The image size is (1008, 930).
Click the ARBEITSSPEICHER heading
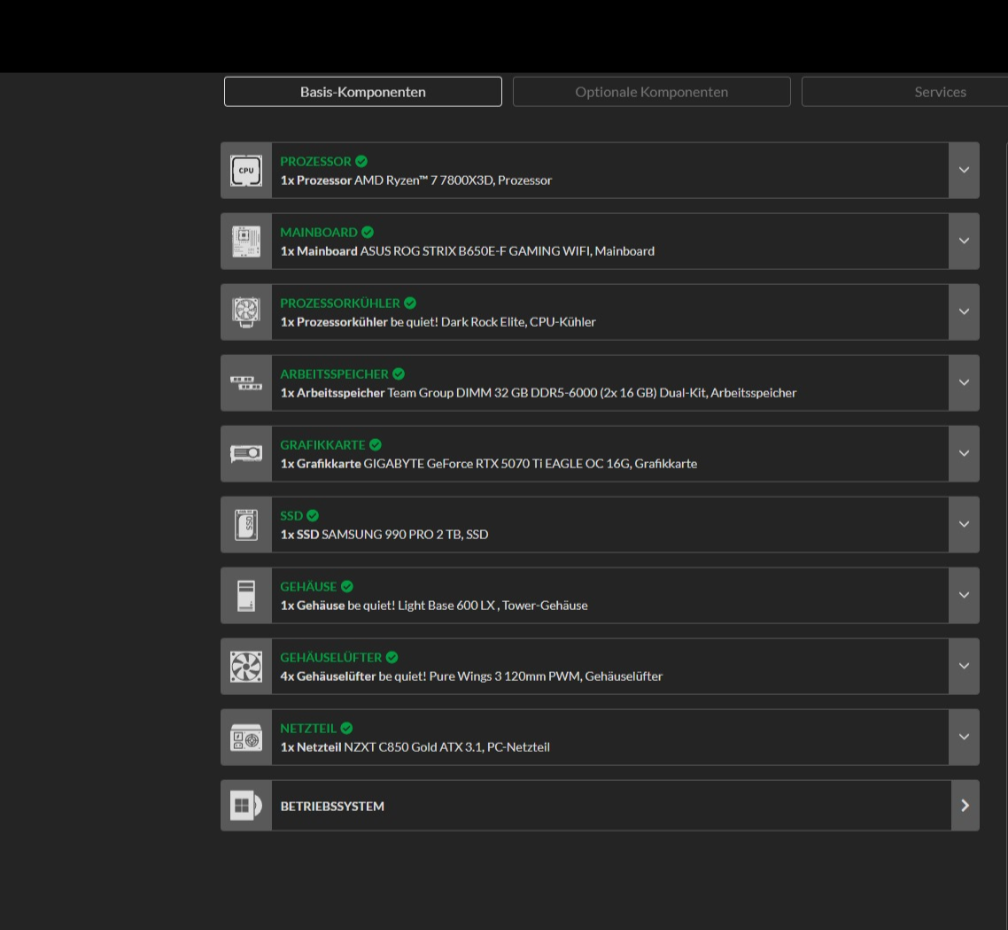coord(334,374)
